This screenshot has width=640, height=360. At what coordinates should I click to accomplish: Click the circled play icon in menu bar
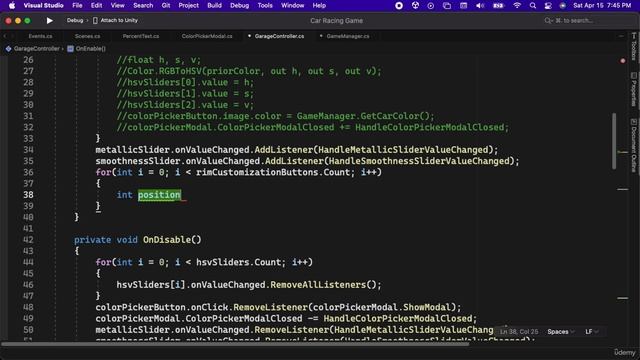(431, 5)
